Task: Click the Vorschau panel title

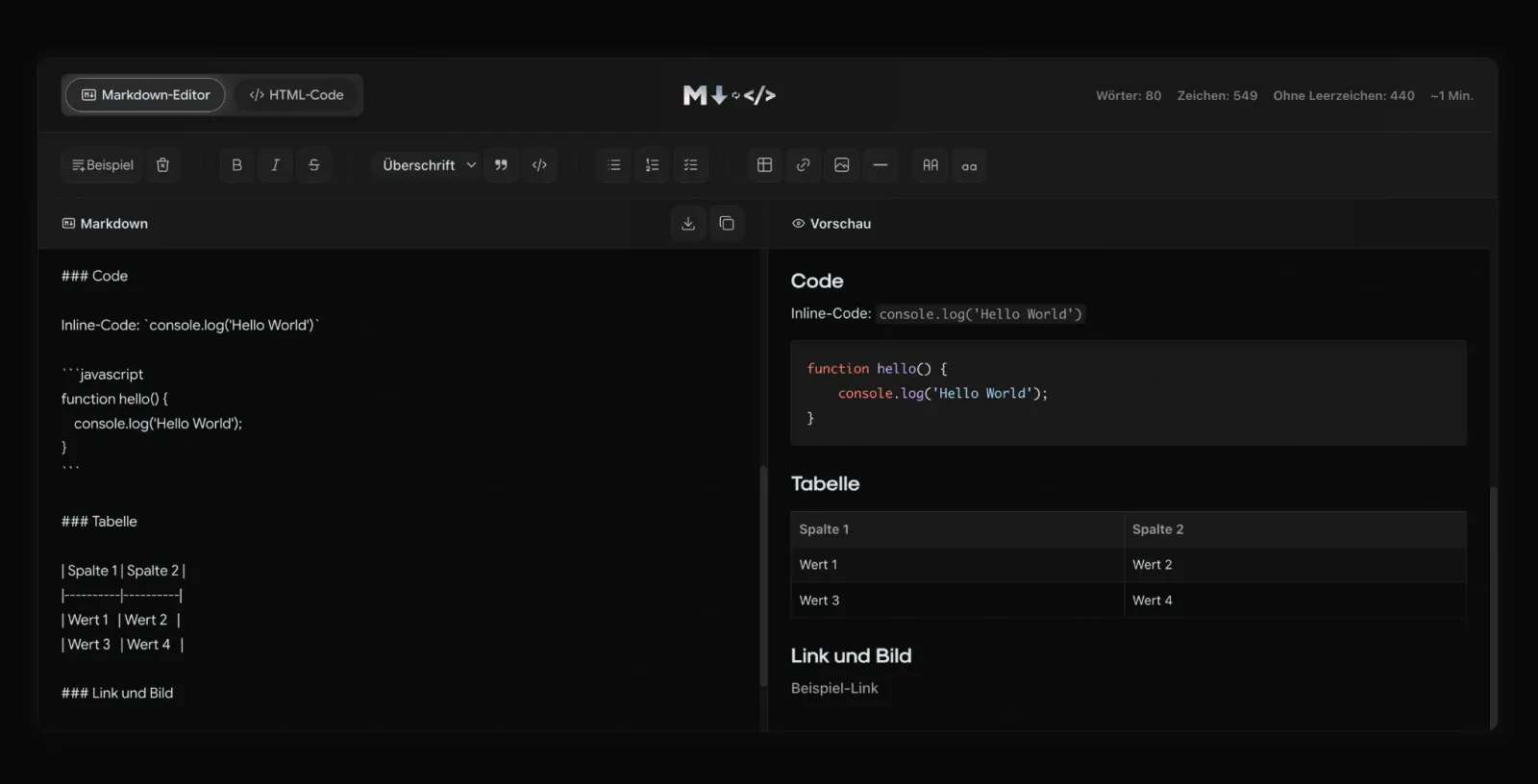Action: [831, 224]
